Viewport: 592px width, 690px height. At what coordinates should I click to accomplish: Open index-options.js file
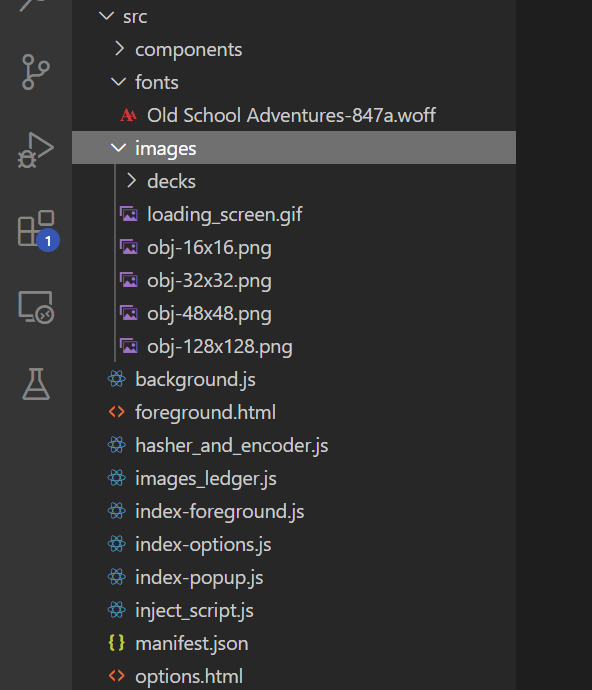pos(203,545)
